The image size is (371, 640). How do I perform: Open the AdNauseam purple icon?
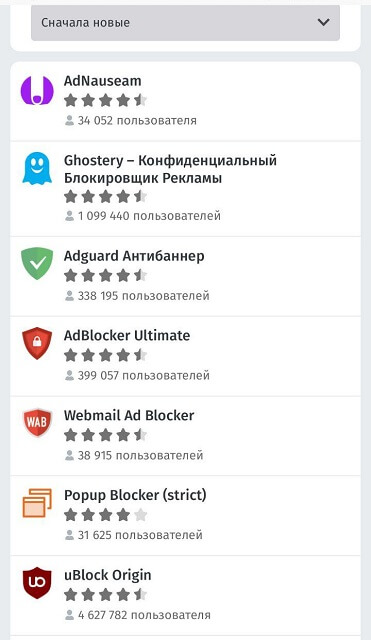click(x=37, y=91)
